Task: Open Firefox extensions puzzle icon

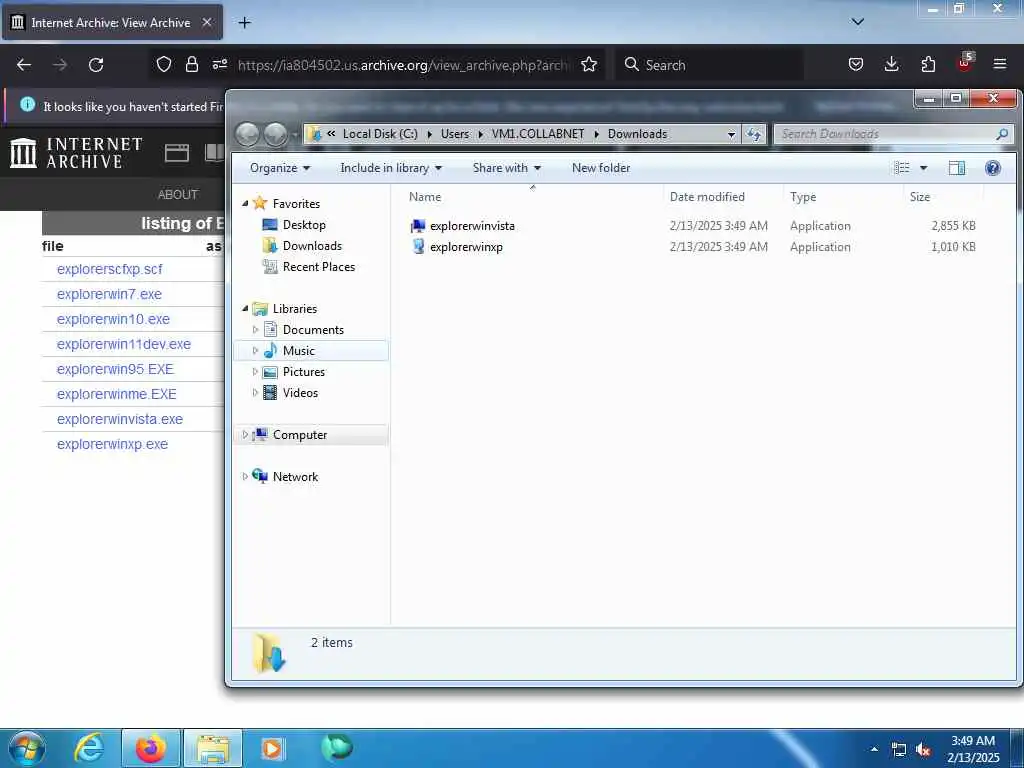Action: click(x=928, y=64)
